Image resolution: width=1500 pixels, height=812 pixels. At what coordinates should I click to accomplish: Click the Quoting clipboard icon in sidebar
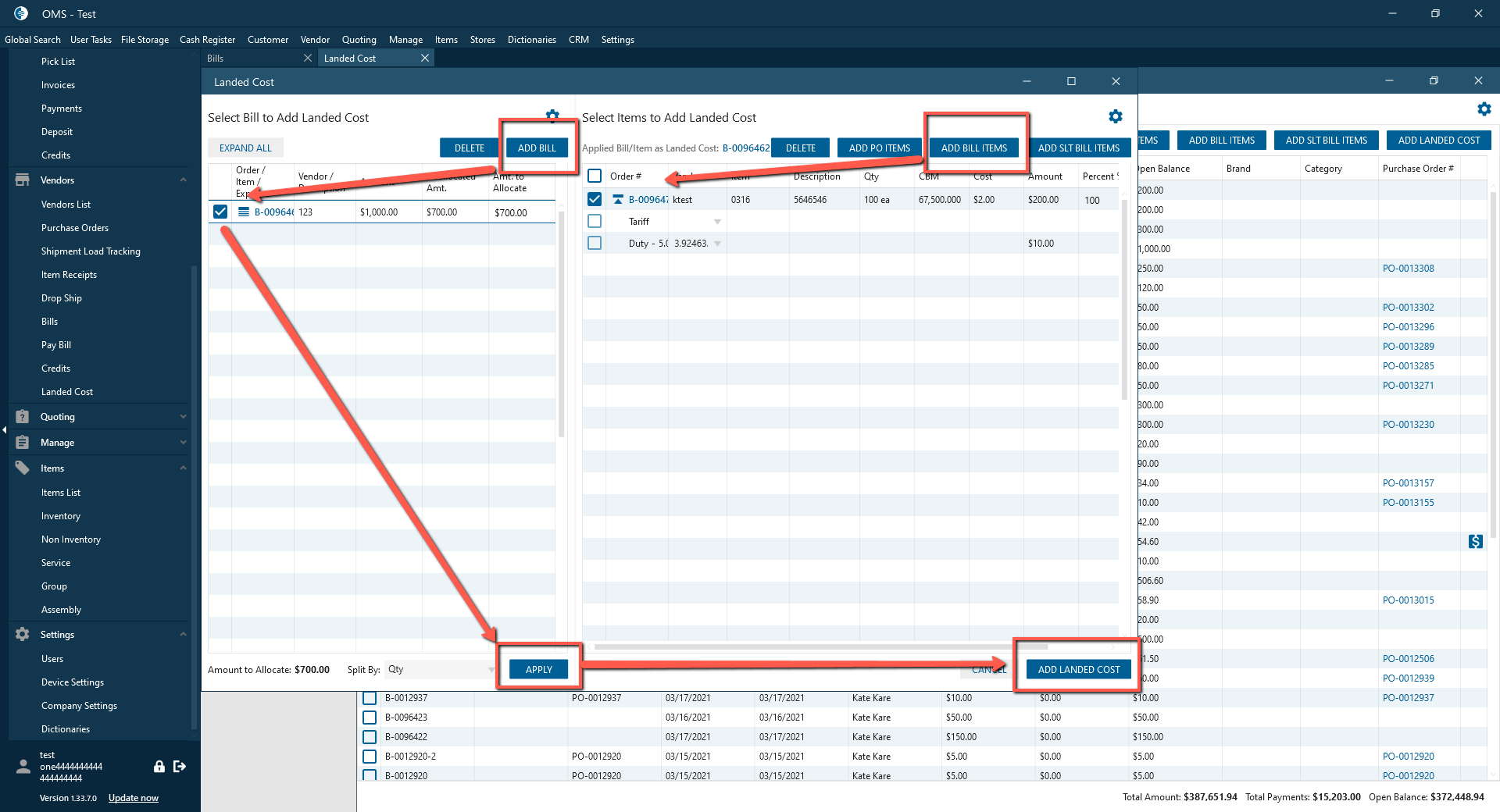click(22, 416)
